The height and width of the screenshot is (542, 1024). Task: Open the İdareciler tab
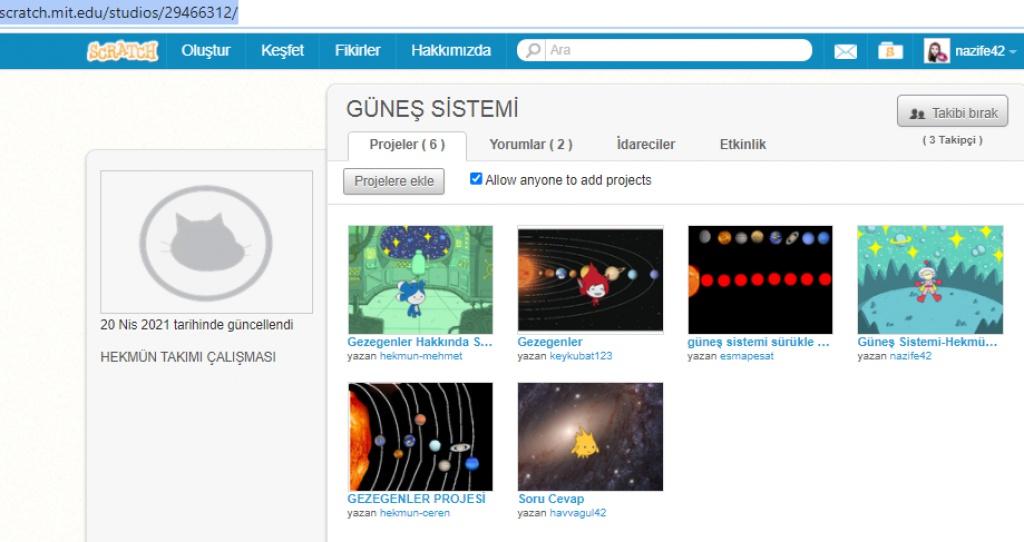click(645, 145)
